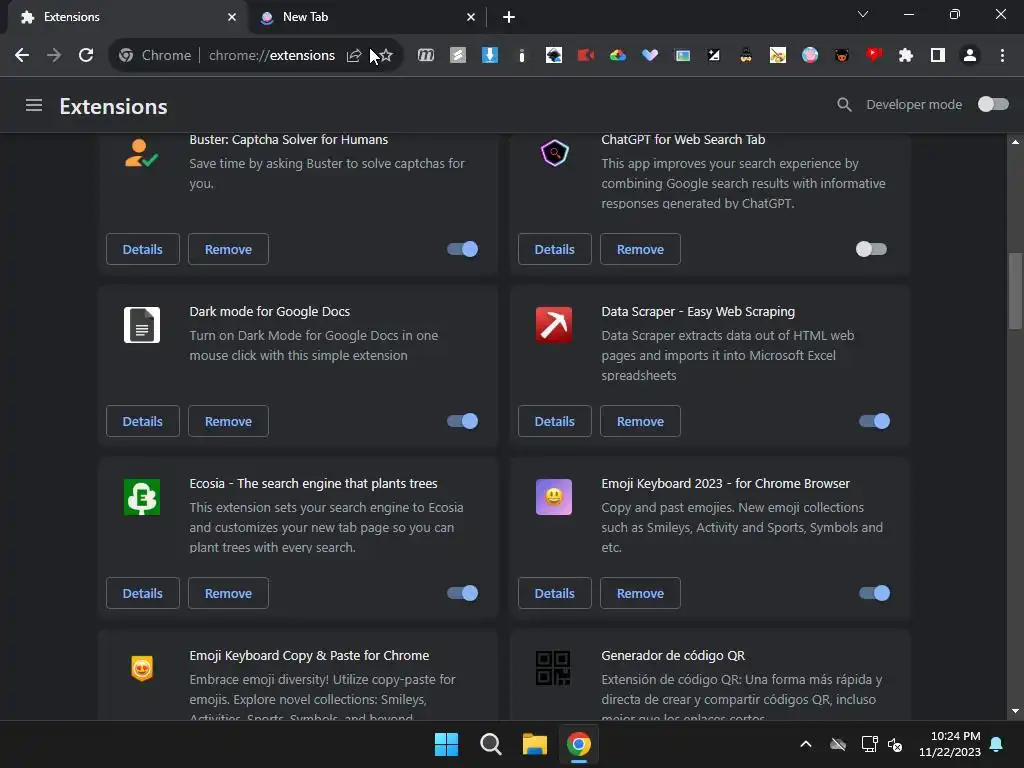Screen dimensions: 1024x768
Task: Disable Emoji Keyboard 2023 extension
Action: tap(874, 593)
